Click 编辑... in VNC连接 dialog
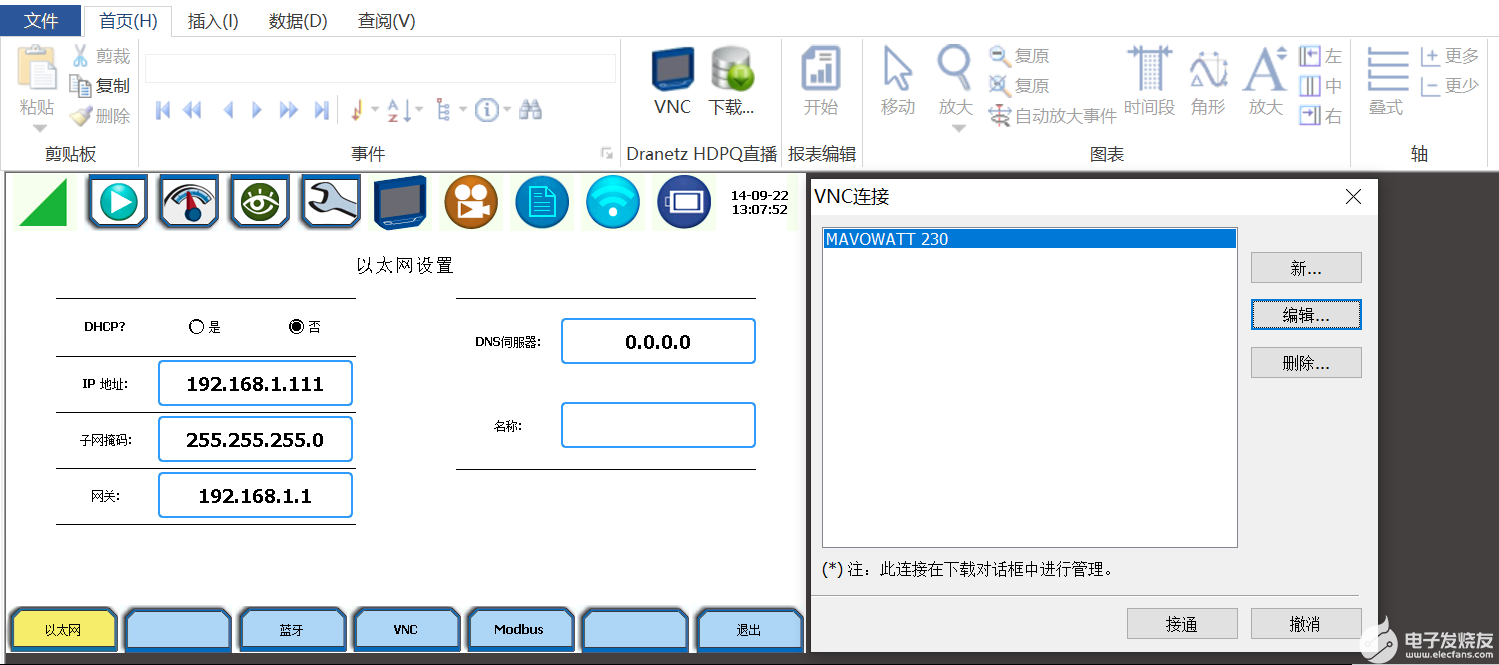 [x=1306, y=315]
